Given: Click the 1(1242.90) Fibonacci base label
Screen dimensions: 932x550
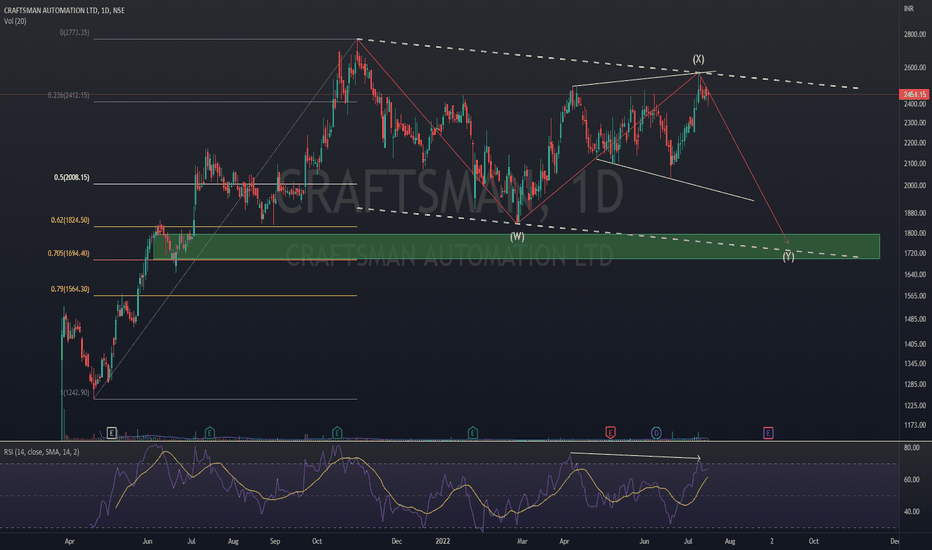Looking at the screenshot, I should [x=75, y=392].
